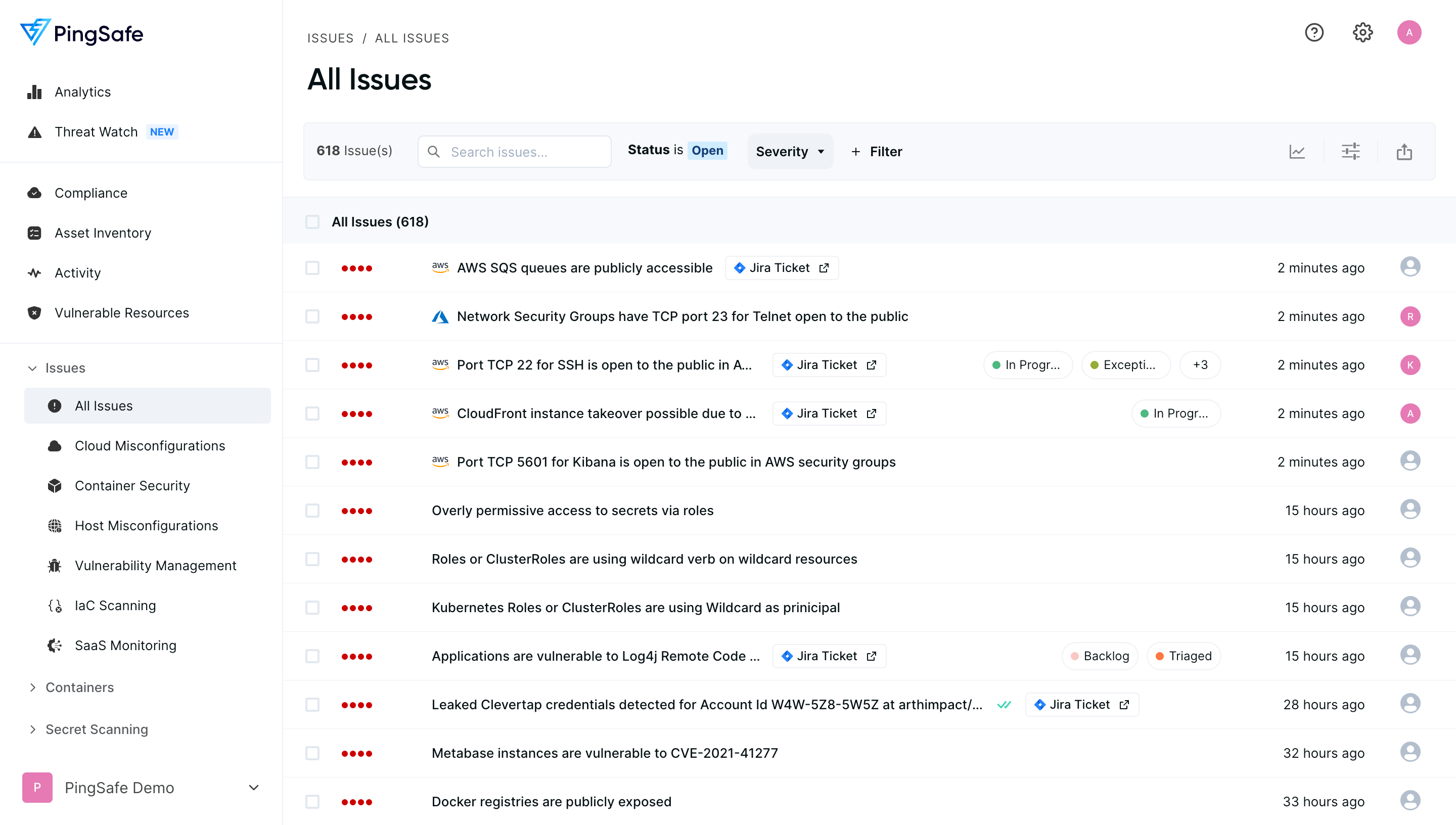
Task: Open user avatar A in top right
Action: 1409,32
